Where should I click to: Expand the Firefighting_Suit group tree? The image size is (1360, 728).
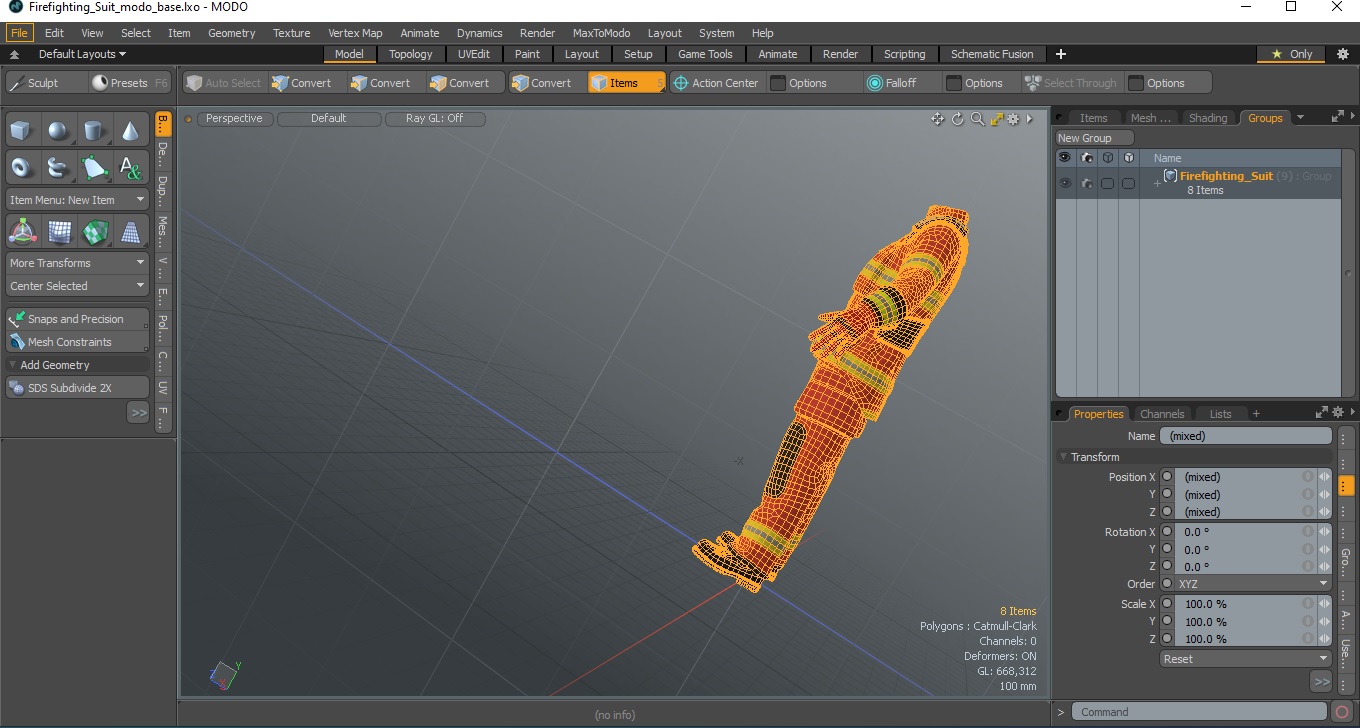pos(1157,183)
